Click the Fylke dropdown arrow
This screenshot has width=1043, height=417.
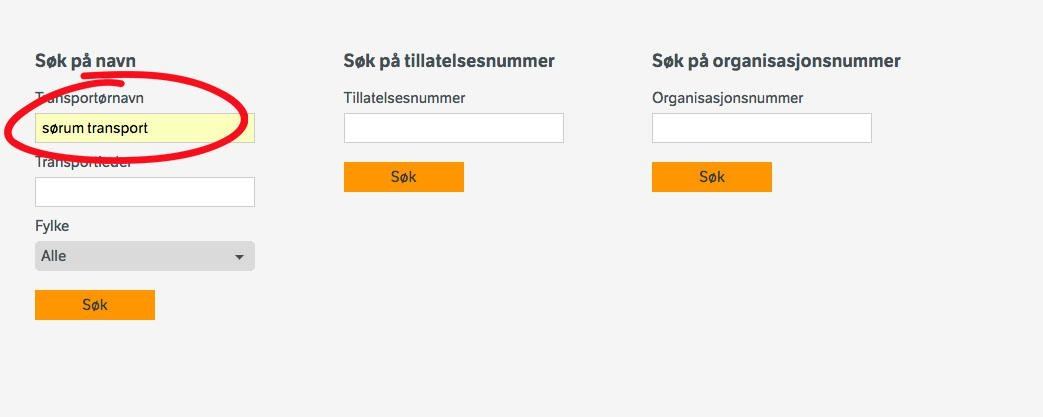tap(240, 257)
